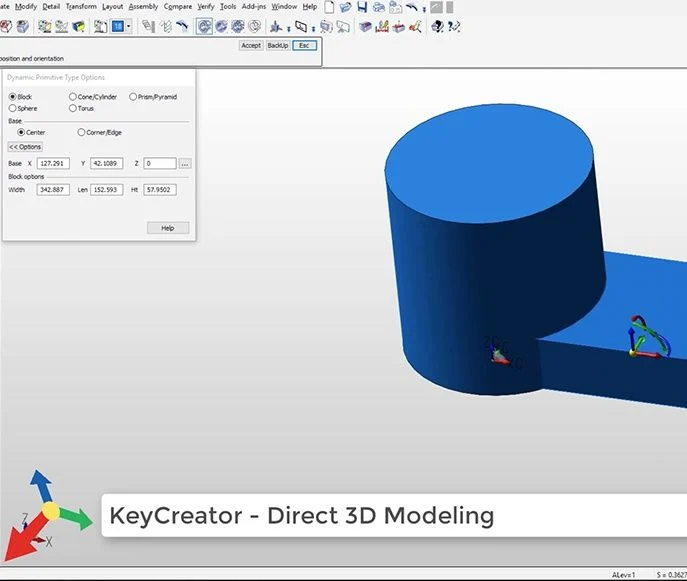Open the ellipsis button next to Z field
The image size is (687, 581).
(185, 163)
